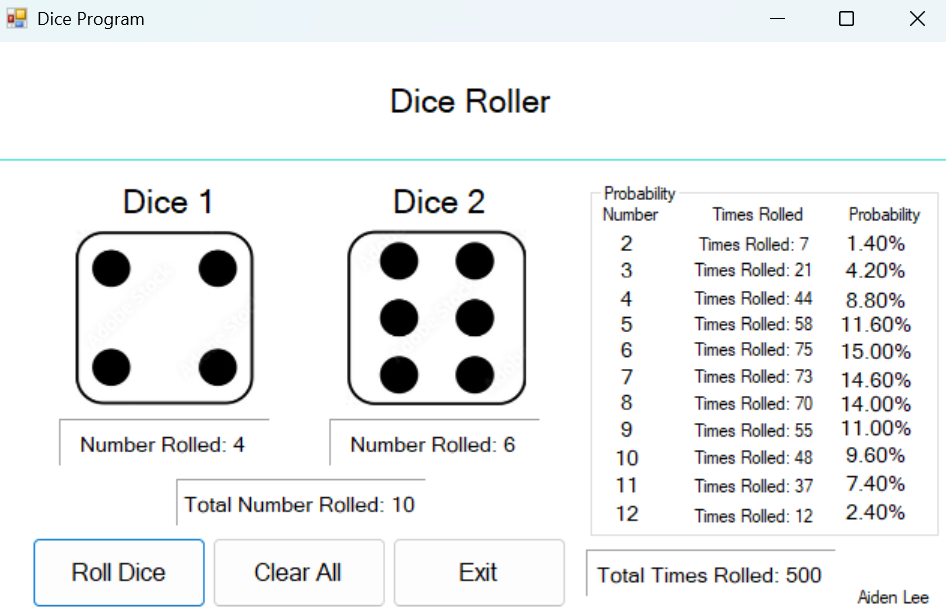Click the Total Times Rolled: 500 label
This screenshot has height=612, width=946.
click(x=709, y=575)
